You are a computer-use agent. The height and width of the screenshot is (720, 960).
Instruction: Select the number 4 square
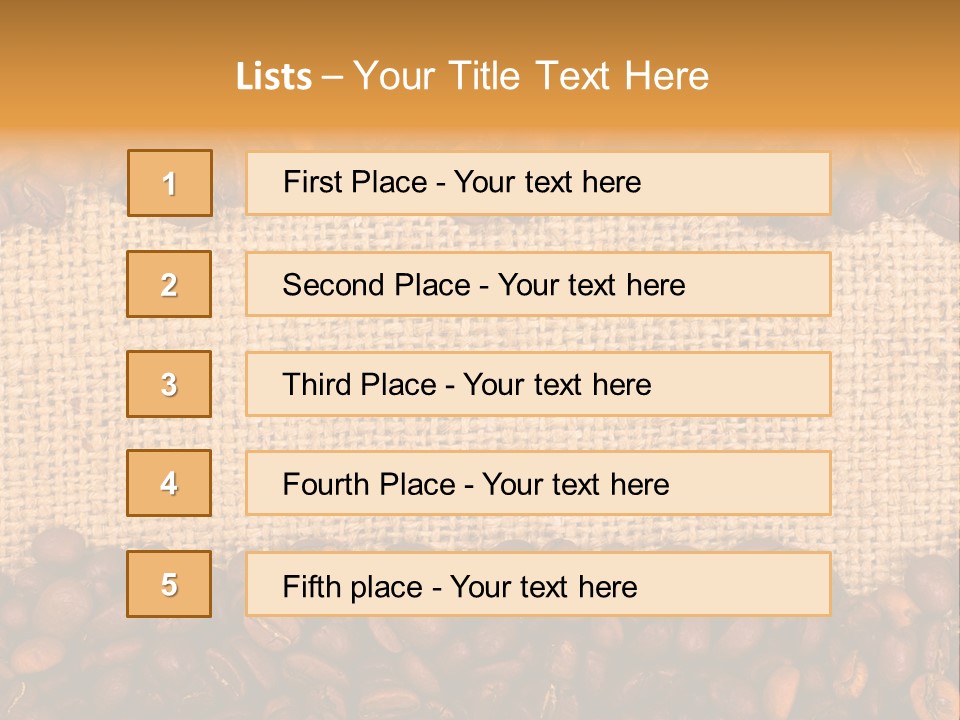169,483
